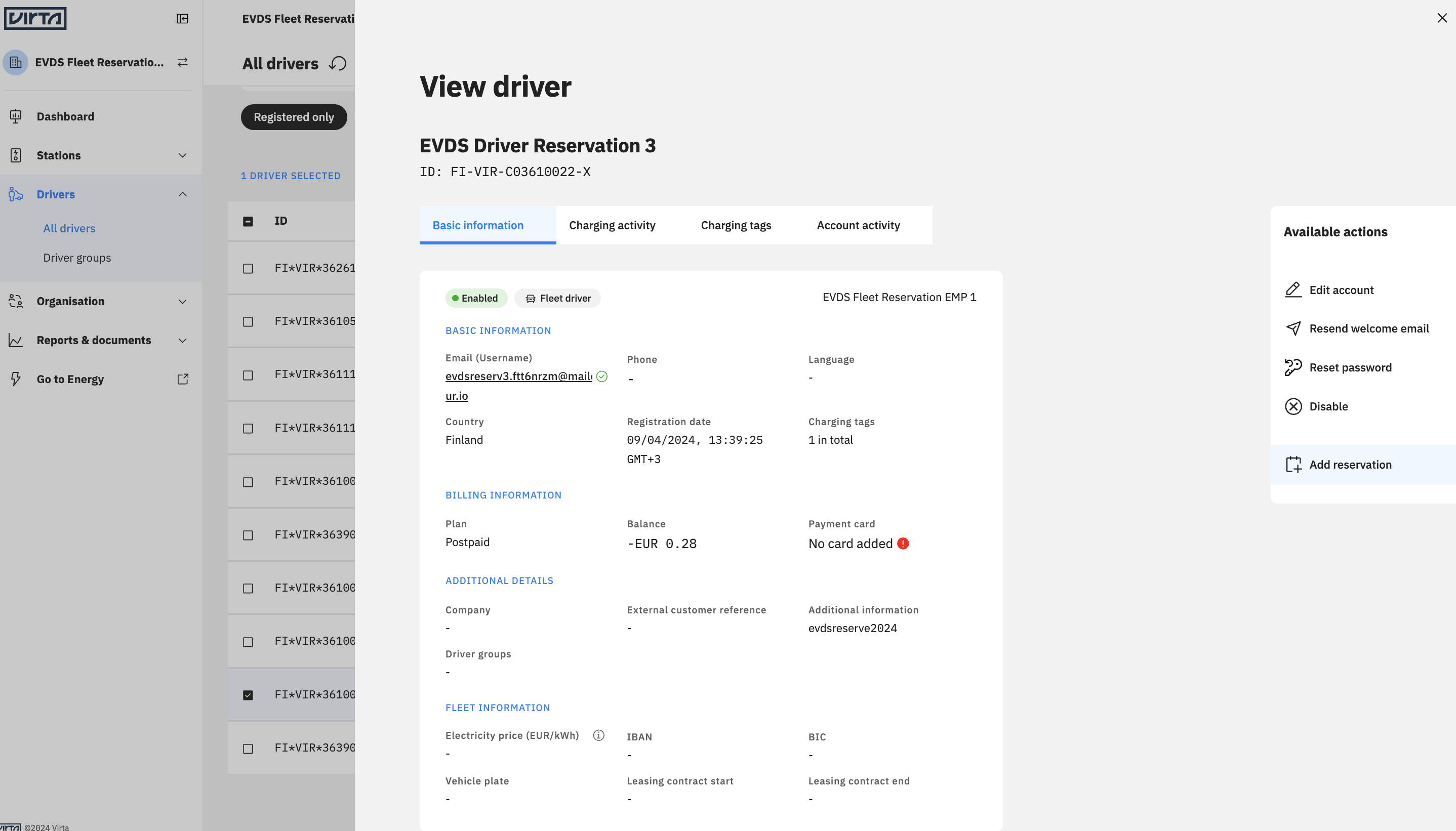Click Edit account action
Viewport: 1456px width, 831px height.
click(x=1341, y=290)
